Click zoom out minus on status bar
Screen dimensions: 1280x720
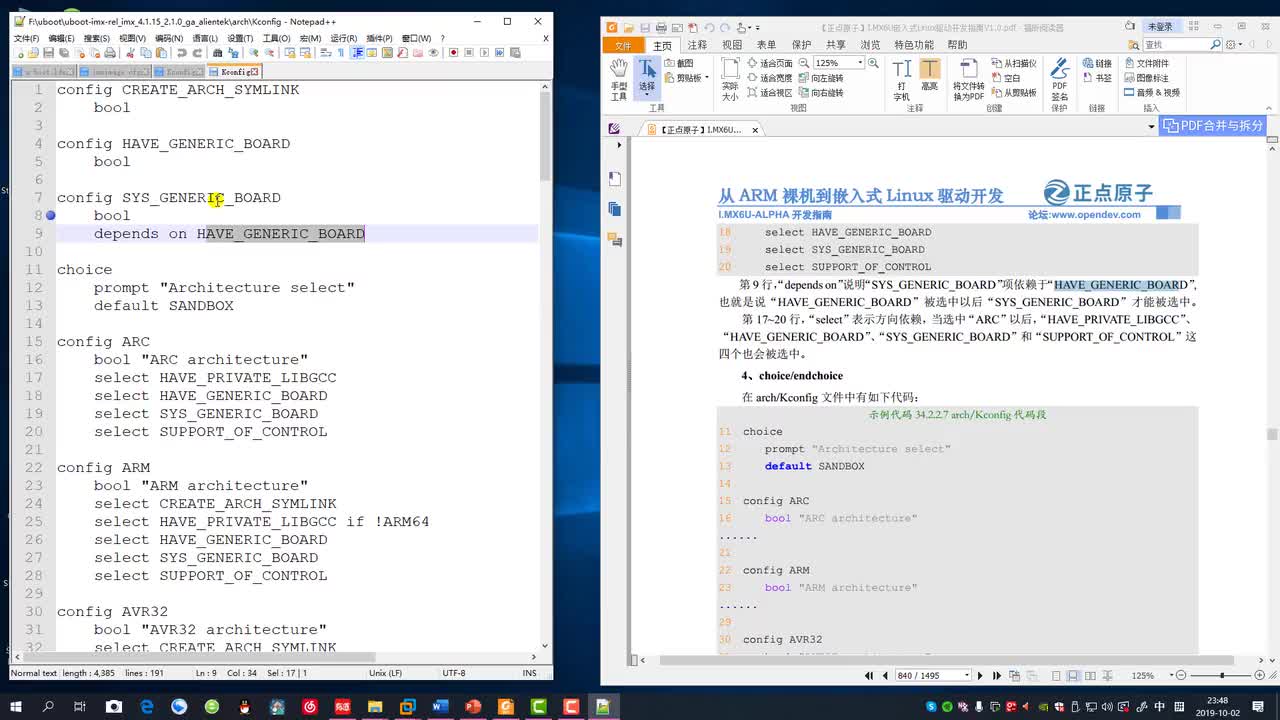pos(1181,676)
